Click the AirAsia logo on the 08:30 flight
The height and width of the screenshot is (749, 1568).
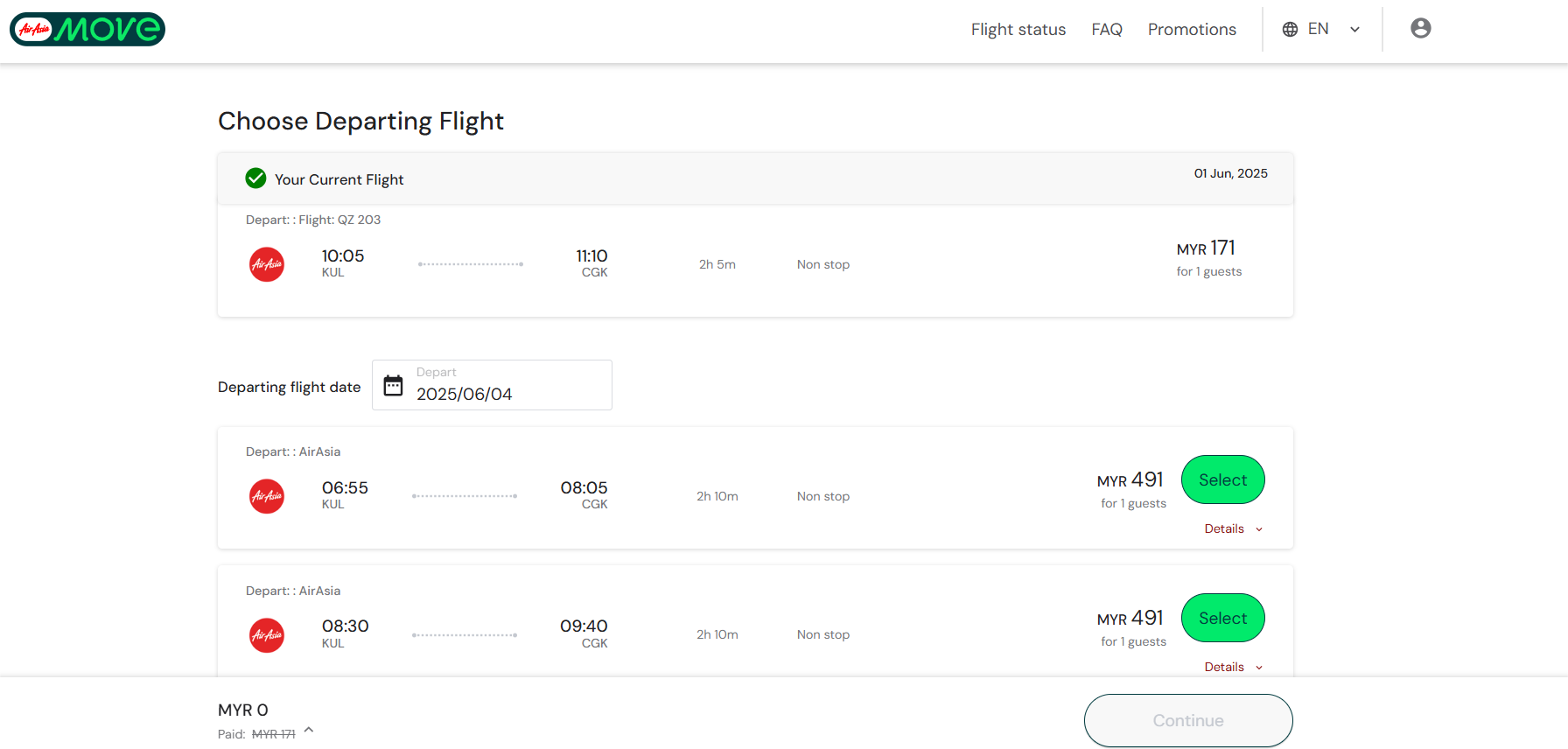click(x=267, y=635)
